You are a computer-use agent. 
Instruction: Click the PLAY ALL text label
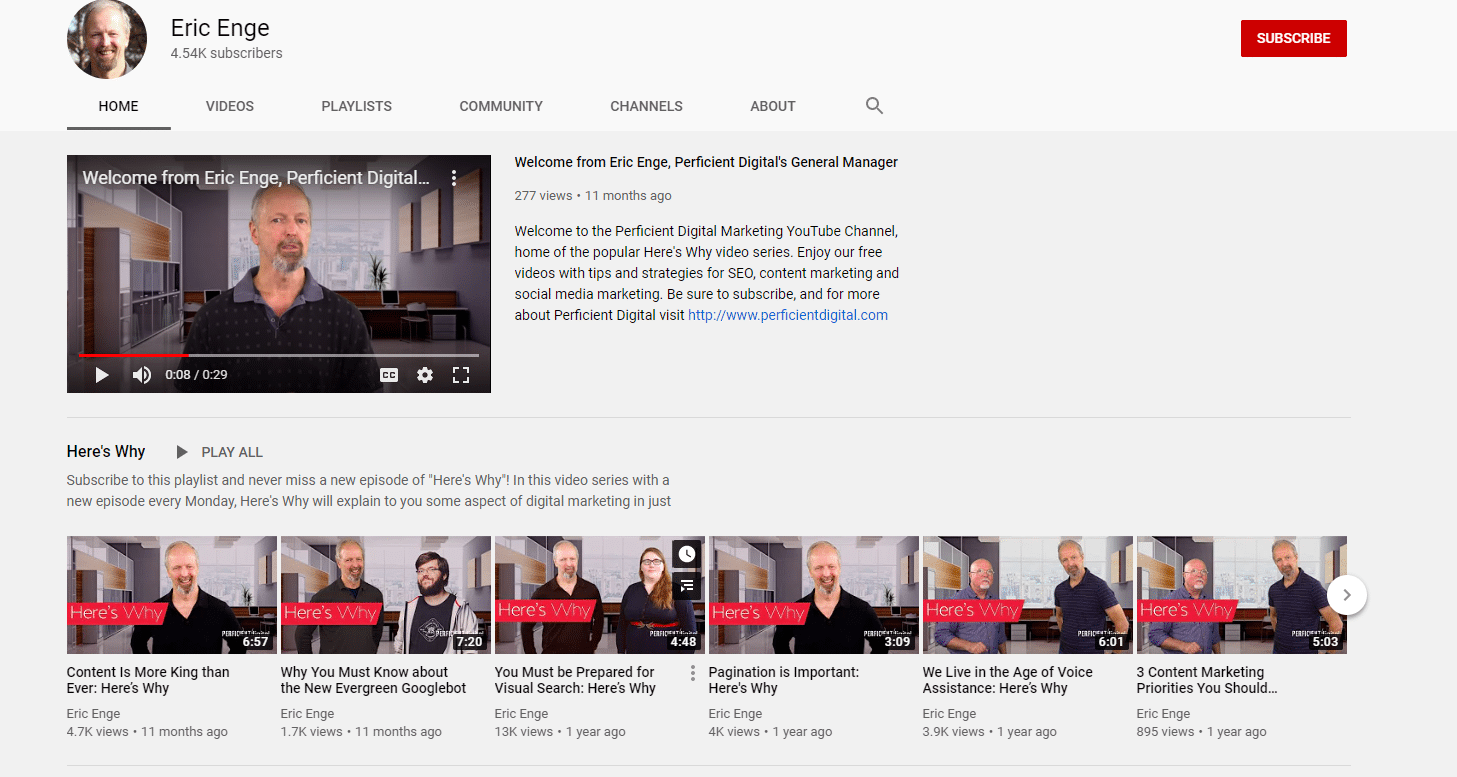click(x=232, y=452)
